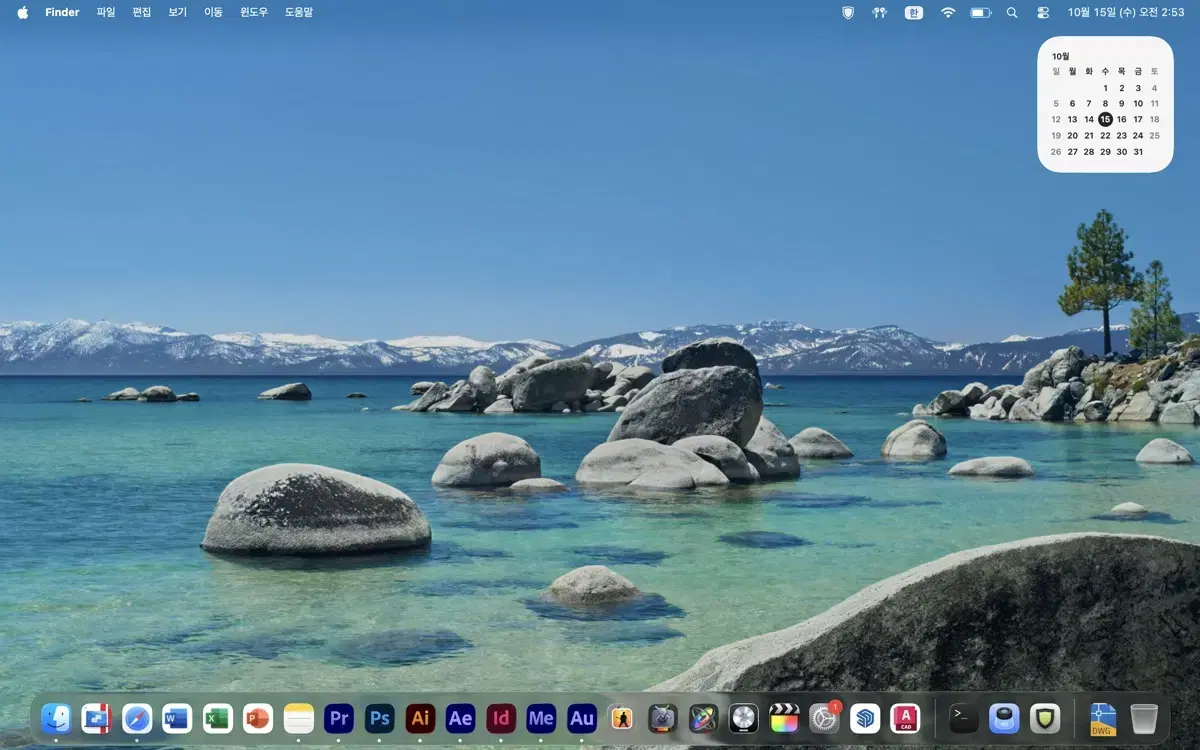This screenshot has height=750, width=1200.
Task: Open the Wi-Fi status menu
Action: tap(947, 13)
